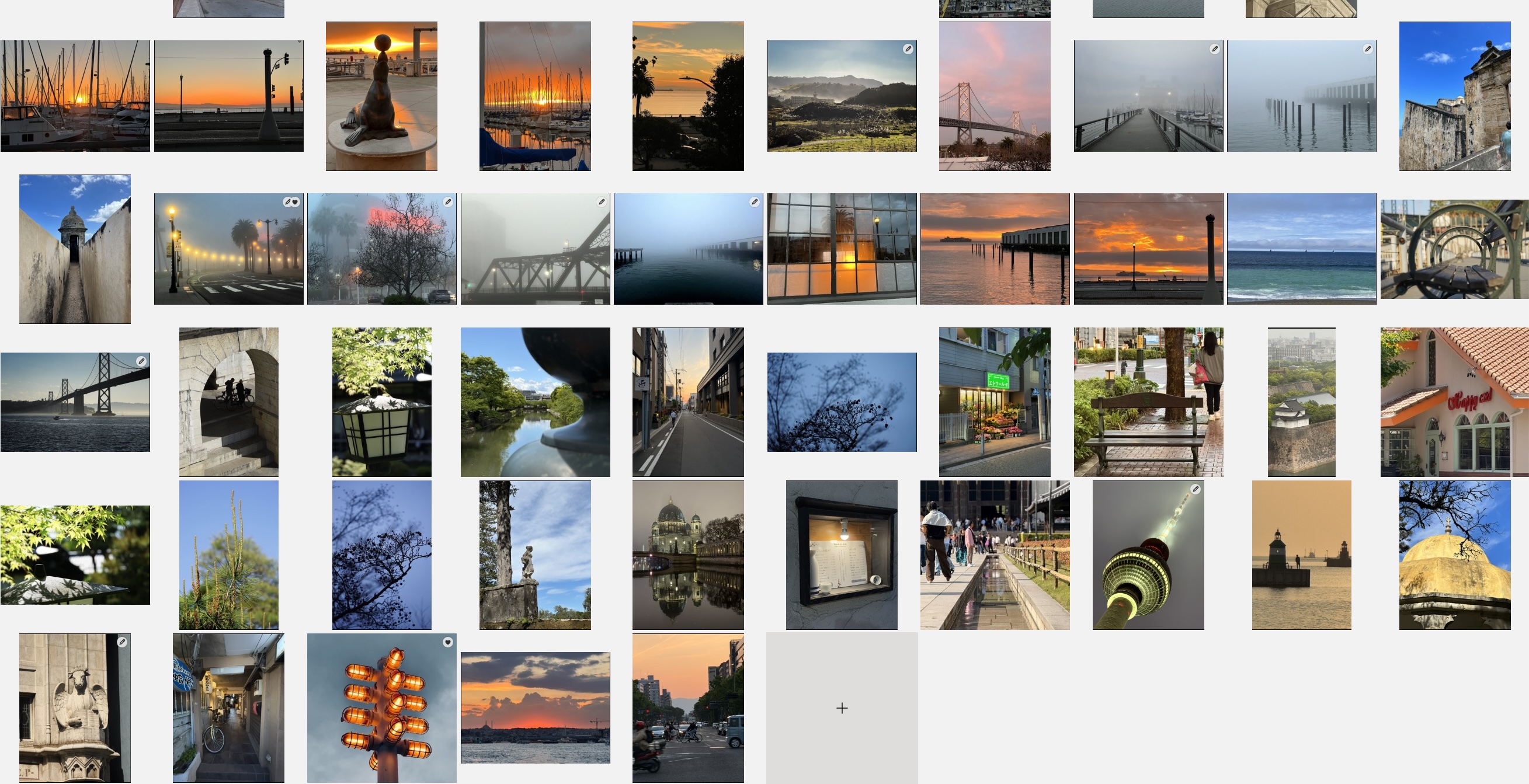Open the pink sky Bay Bridge photo
Image resolution: width=1529 pixels, height=784 pixels.
point(994,96)
